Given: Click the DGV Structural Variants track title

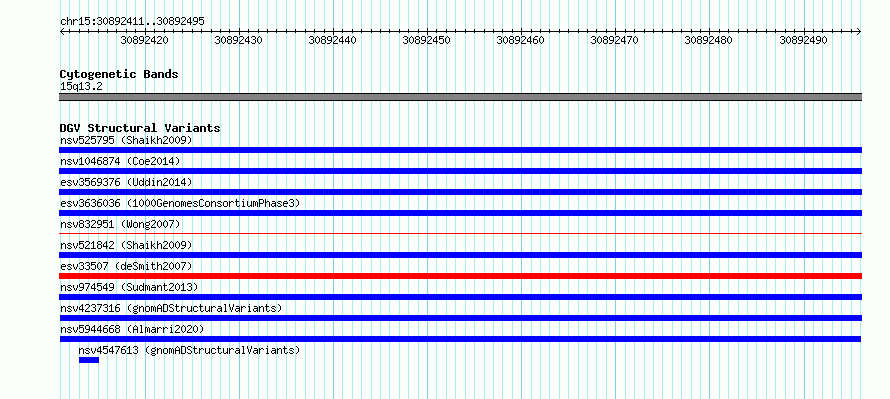Looking at the screenshot, I should click(x=140, y=128).
